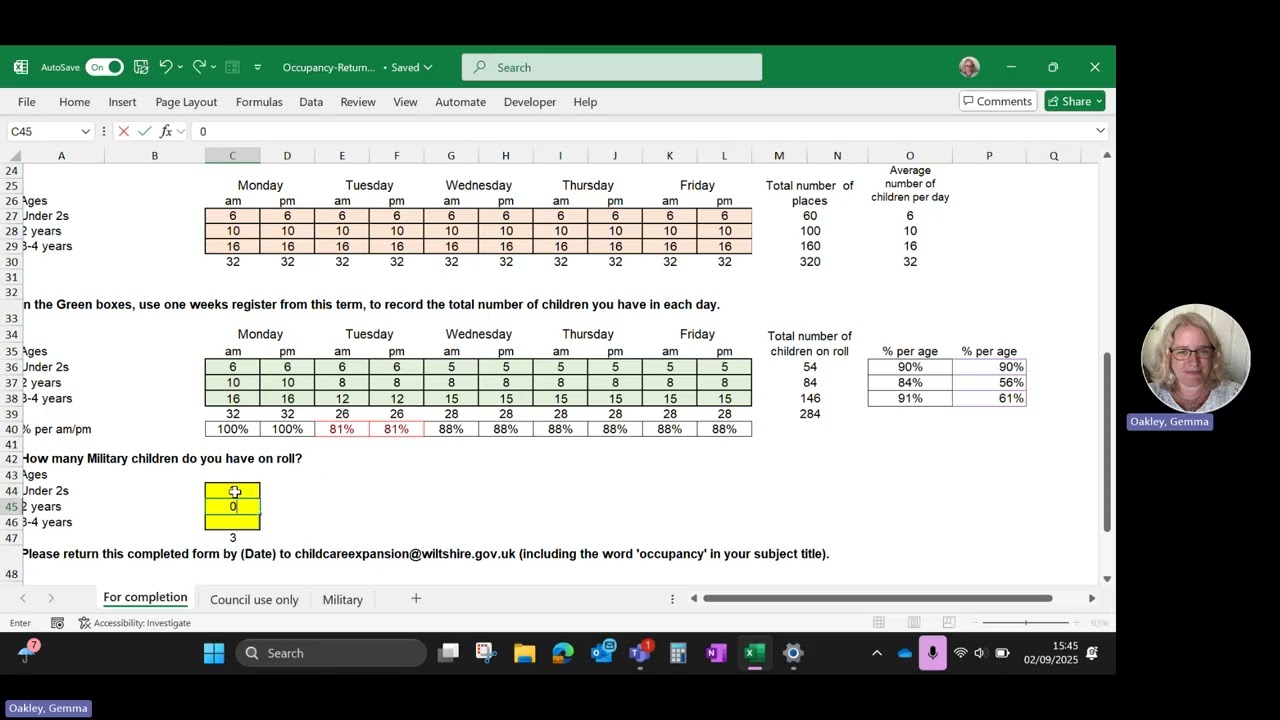Switch to Normal view icon

(x=879, y=623)
